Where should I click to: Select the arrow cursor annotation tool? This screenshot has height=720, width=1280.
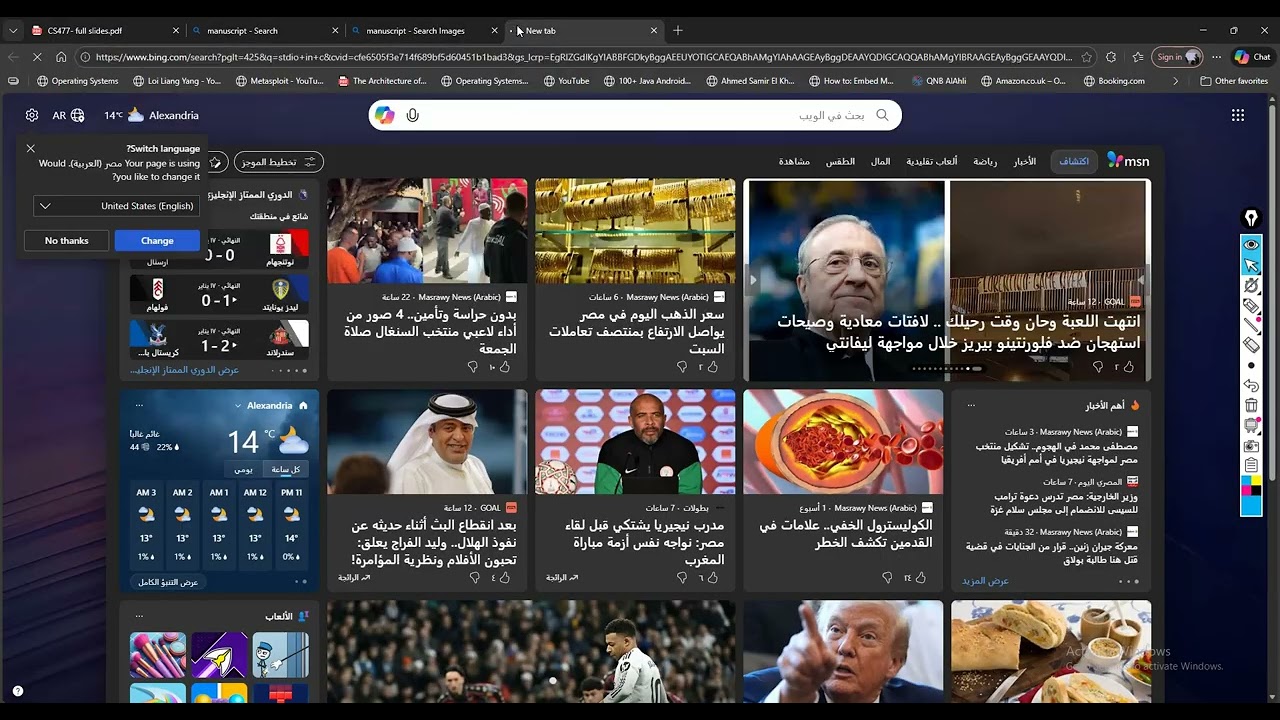1251,265
